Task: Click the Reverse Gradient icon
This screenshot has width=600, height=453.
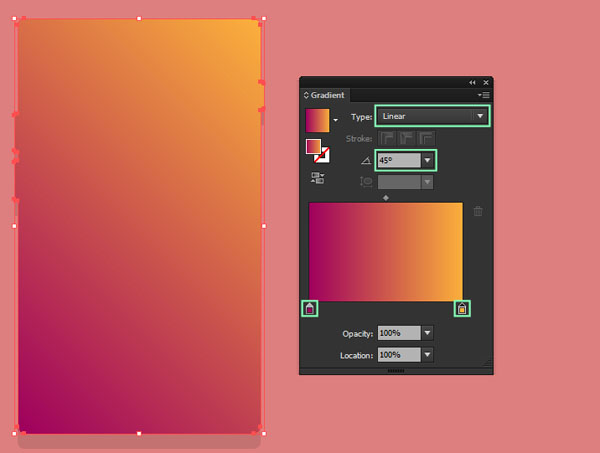Action: pos(317,178)
